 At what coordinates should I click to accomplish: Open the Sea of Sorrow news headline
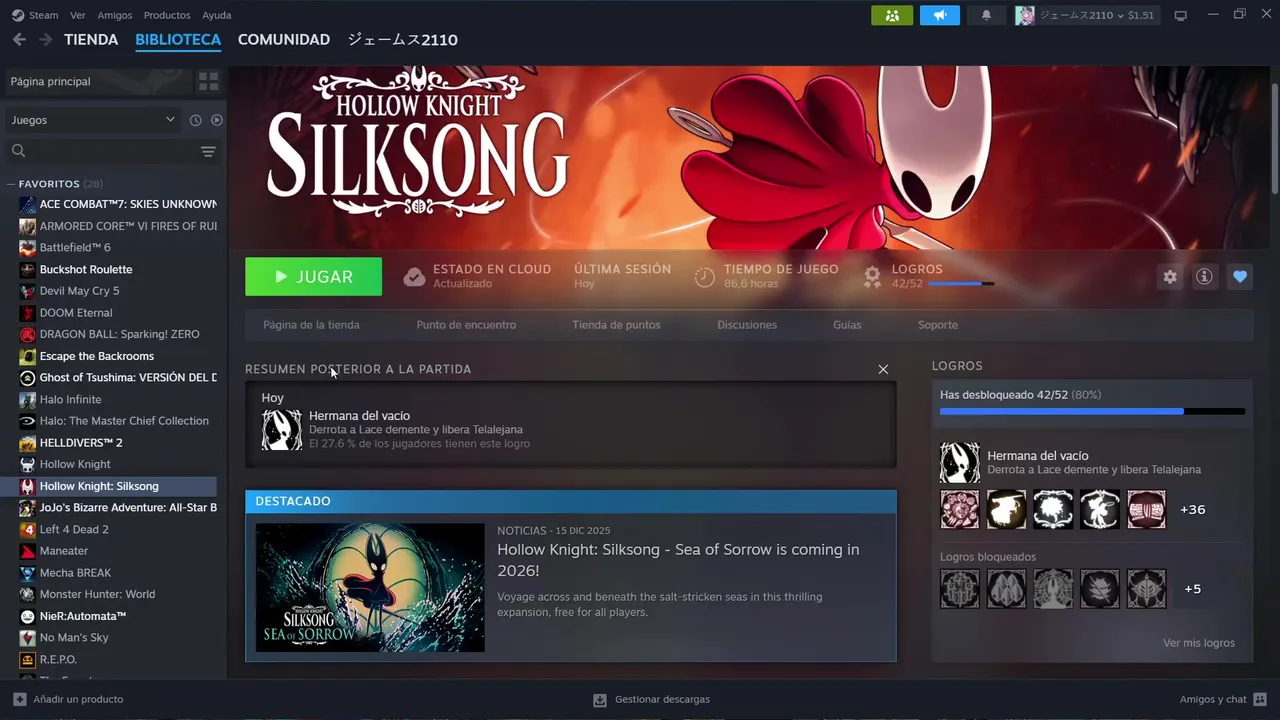(678, 560)
